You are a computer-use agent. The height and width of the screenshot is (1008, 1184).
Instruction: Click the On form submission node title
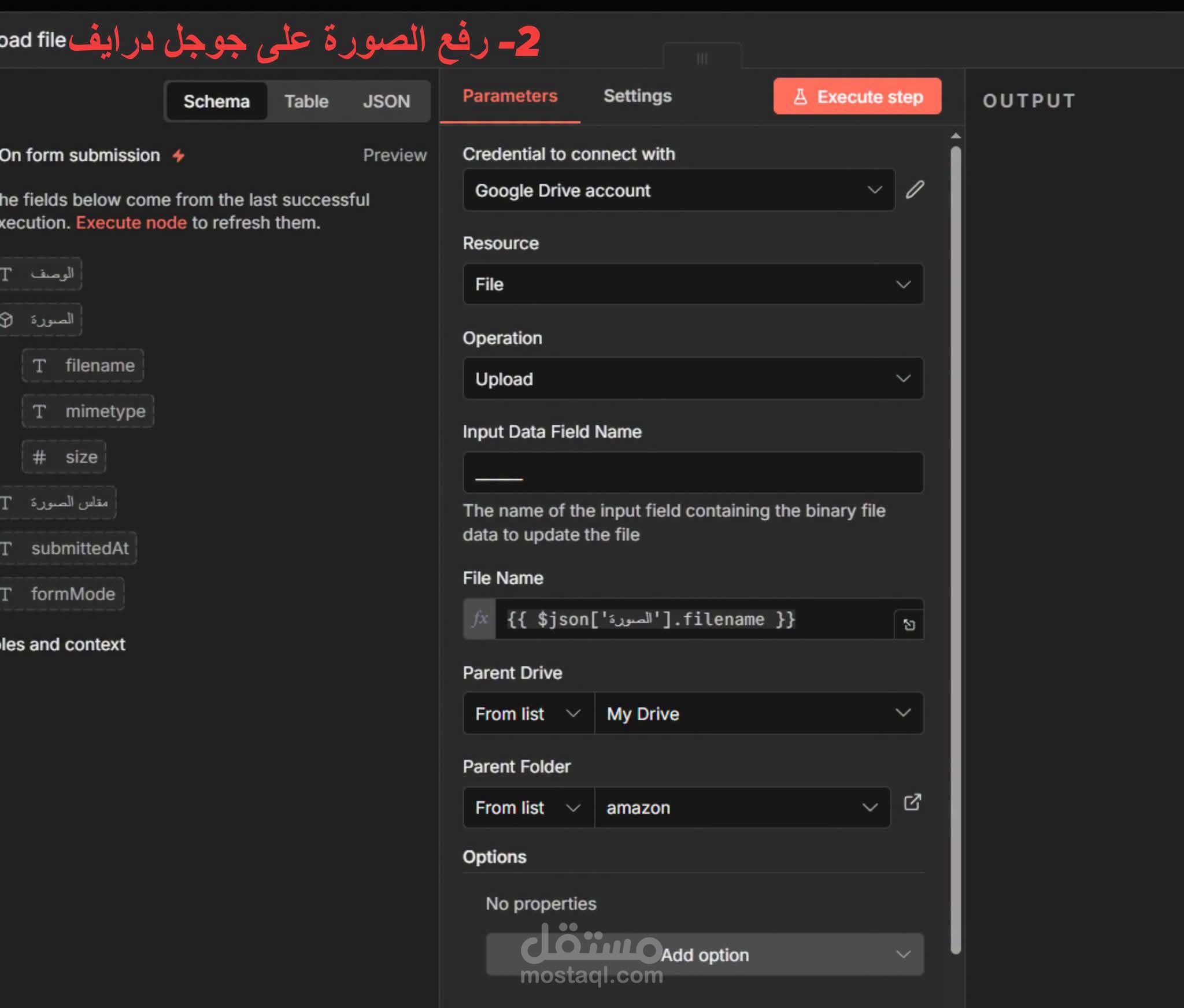80,155
